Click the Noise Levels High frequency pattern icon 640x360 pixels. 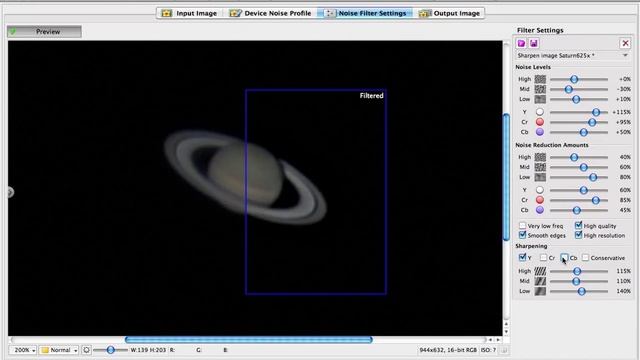(540, 79)
